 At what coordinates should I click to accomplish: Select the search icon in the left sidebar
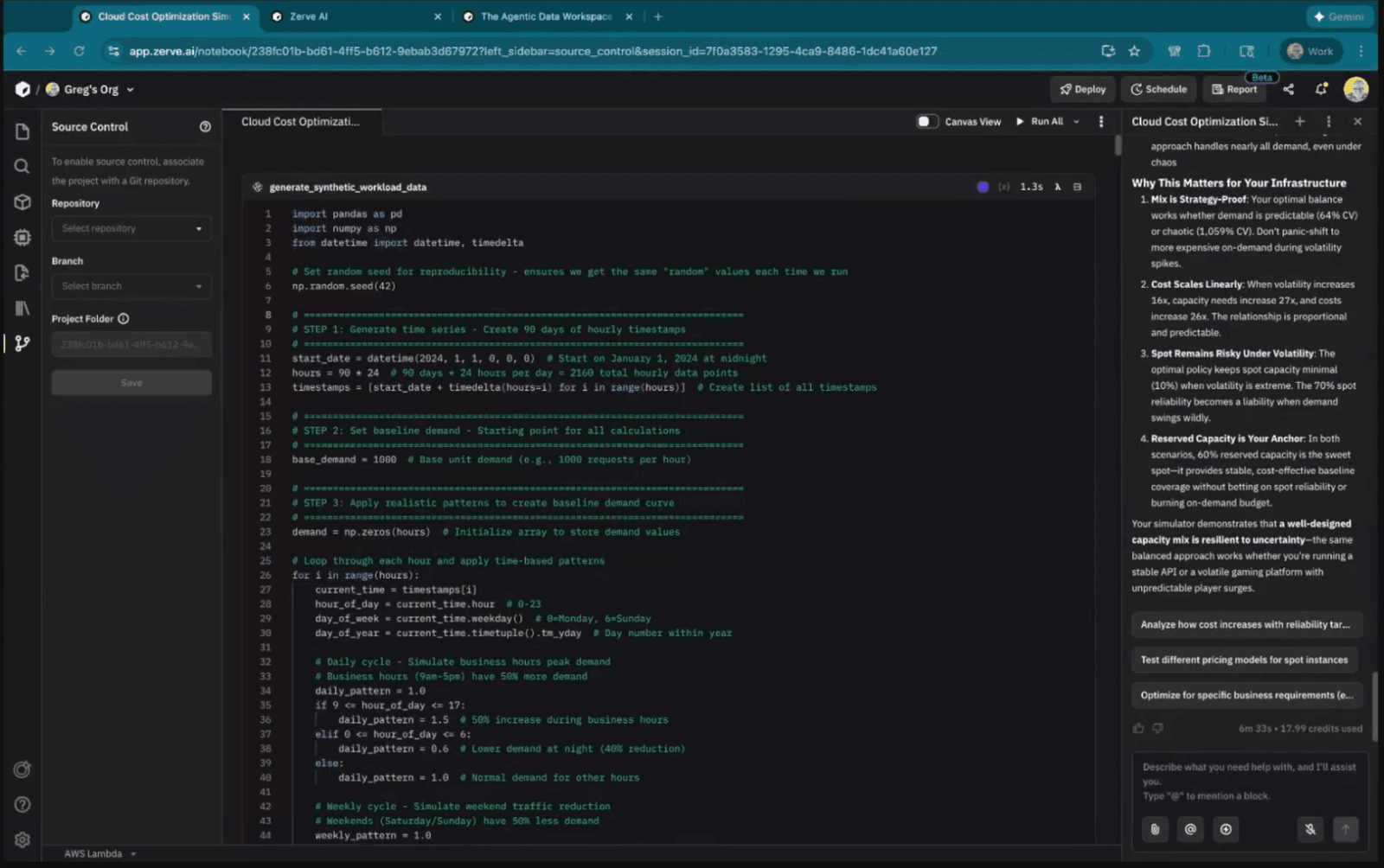tap(21, 166)
